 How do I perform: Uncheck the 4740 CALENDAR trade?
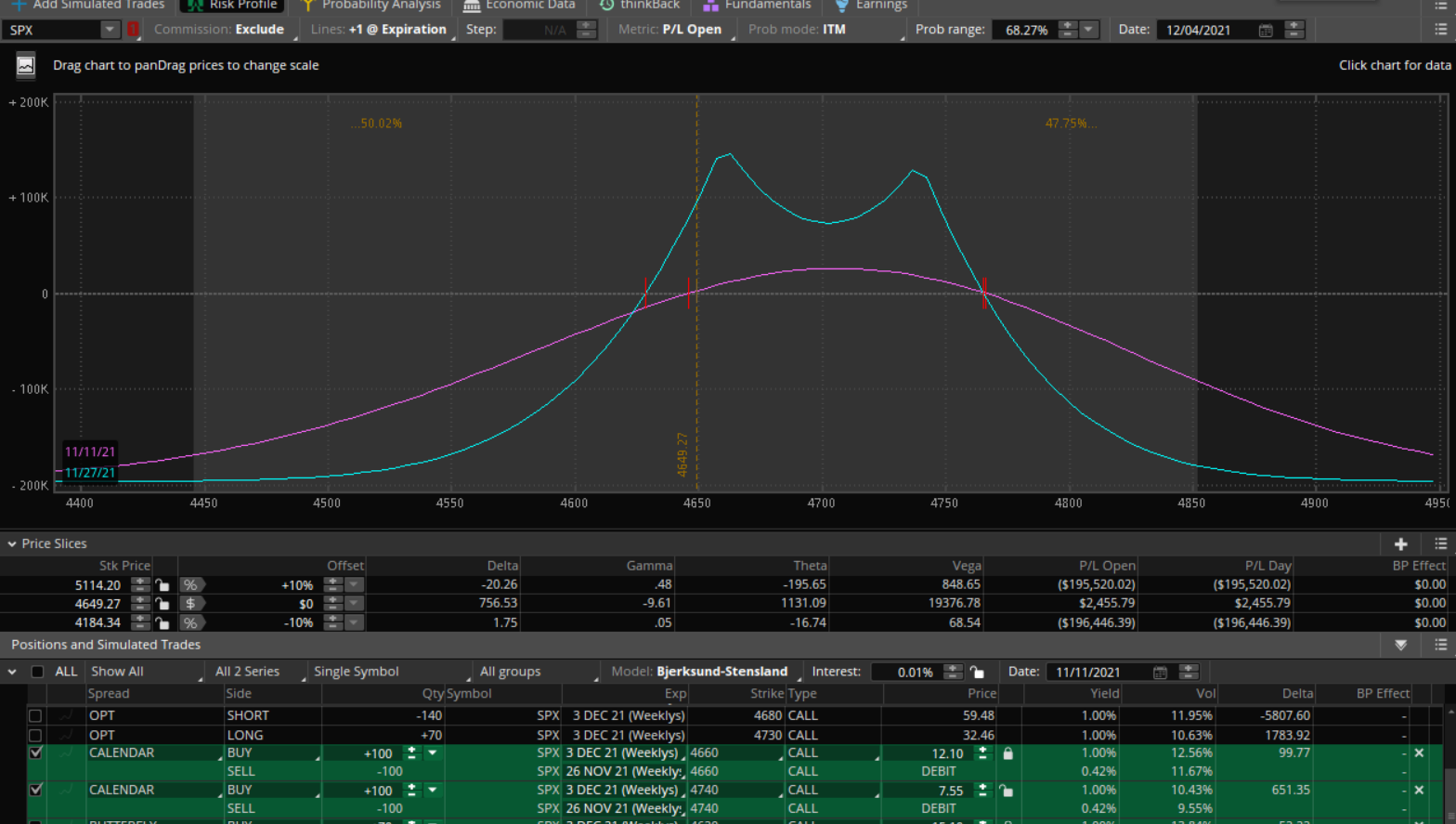pos(35,791)
